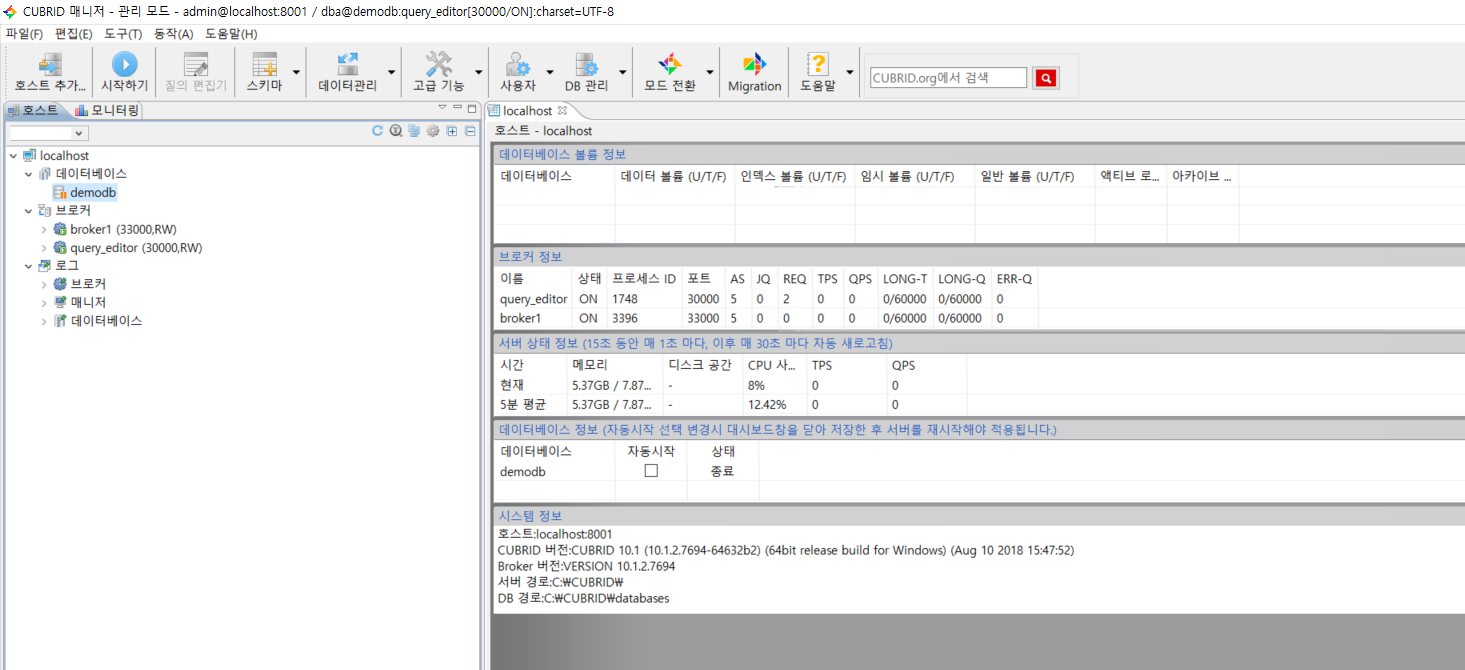The height and width of the screenshot is (670, 1465).
Task: Open the dropdown arrow next to 데이터관리
Action: point(391,72)
